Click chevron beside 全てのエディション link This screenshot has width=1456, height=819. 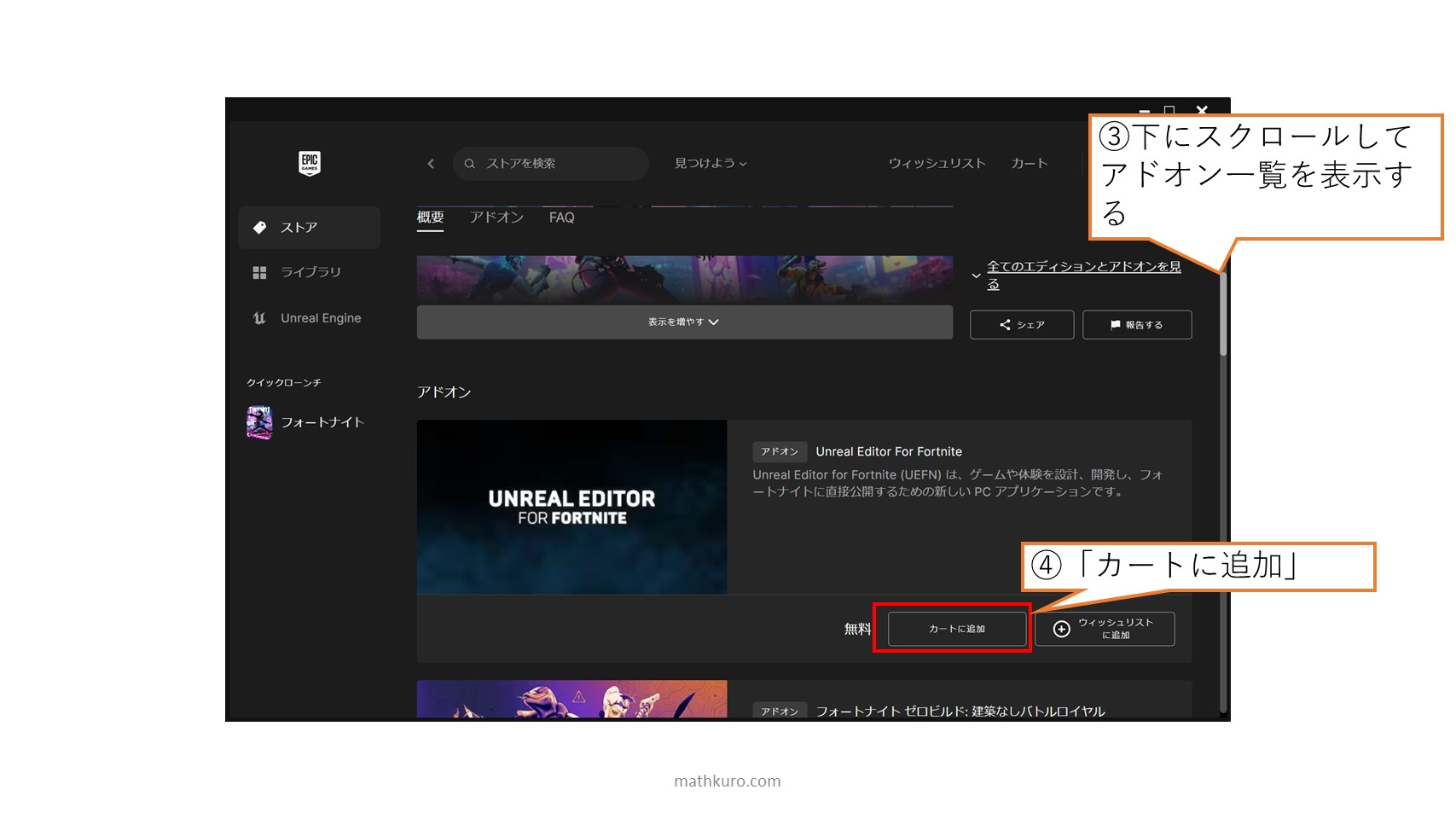pos(977,276)
